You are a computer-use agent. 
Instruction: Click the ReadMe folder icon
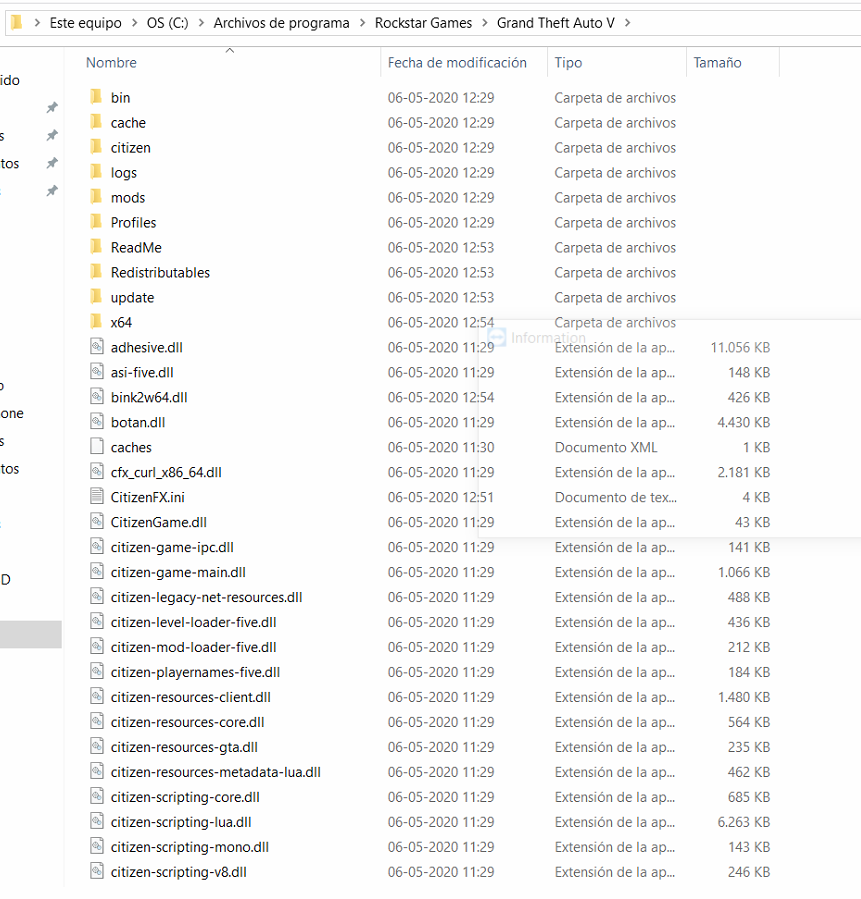[96, 247]
